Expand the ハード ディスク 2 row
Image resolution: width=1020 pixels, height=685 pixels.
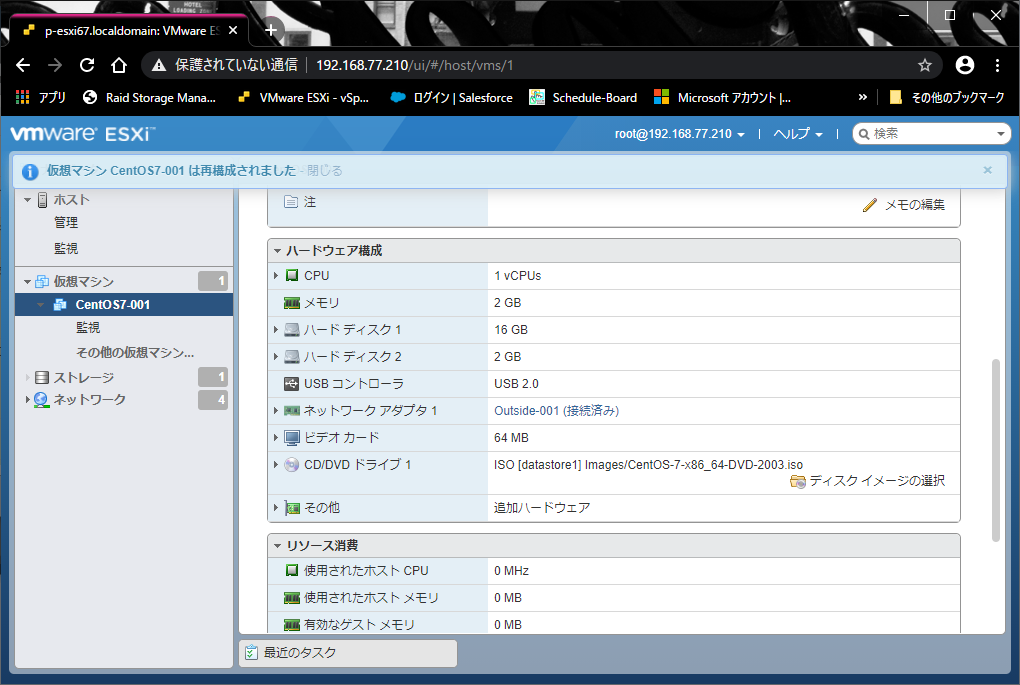point(276,356)
